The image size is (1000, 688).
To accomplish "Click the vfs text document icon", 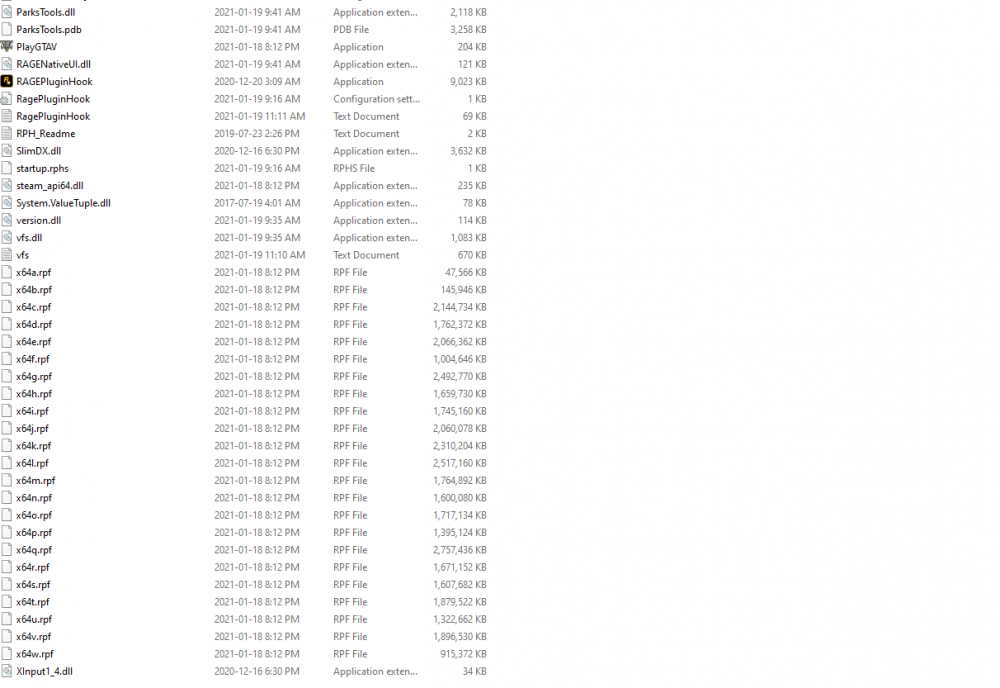I will (6, 254).
